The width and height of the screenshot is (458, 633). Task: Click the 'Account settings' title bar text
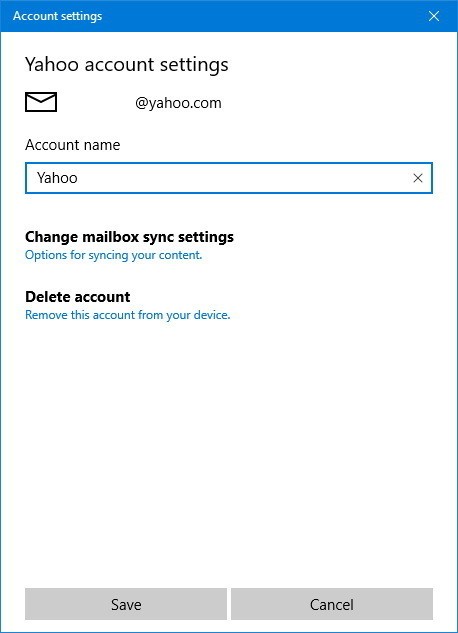click(x=57, y=16)
